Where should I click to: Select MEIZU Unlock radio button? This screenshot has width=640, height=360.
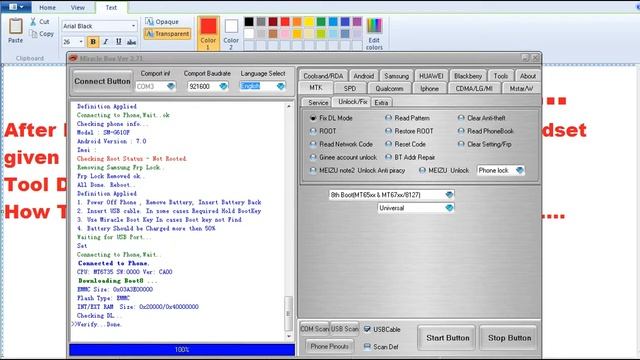click(x=422, y=170)
